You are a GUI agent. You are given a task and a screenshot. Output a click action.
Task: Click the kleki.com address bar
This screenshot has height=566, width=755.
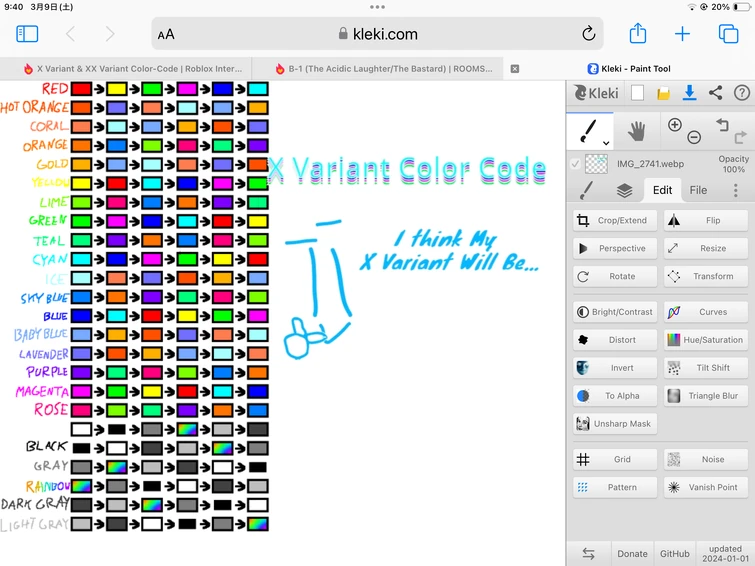coord(378,34)
